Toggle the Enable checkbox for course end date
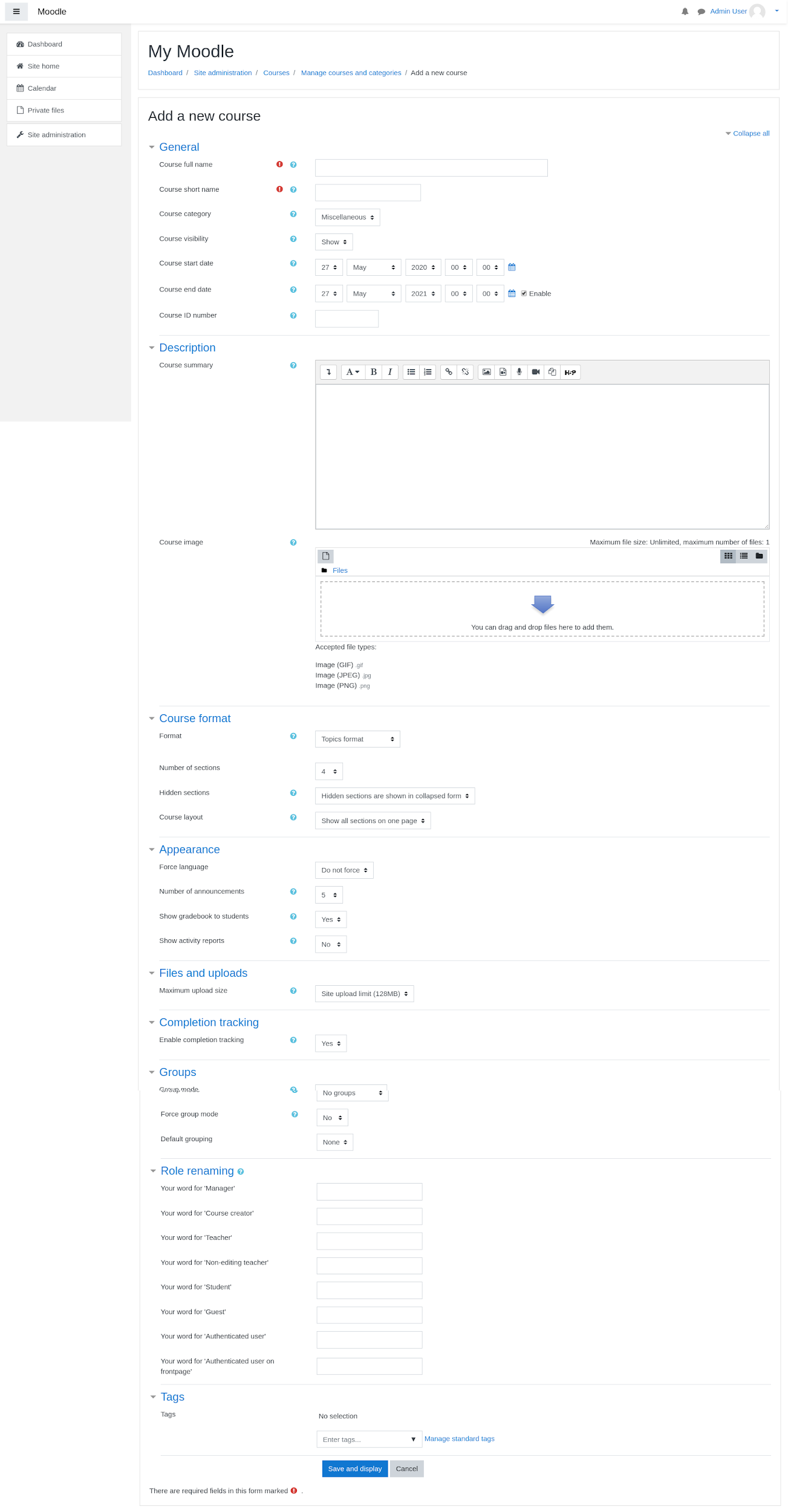This screenshot has height=1512, width=788. [x=524, y=293]
